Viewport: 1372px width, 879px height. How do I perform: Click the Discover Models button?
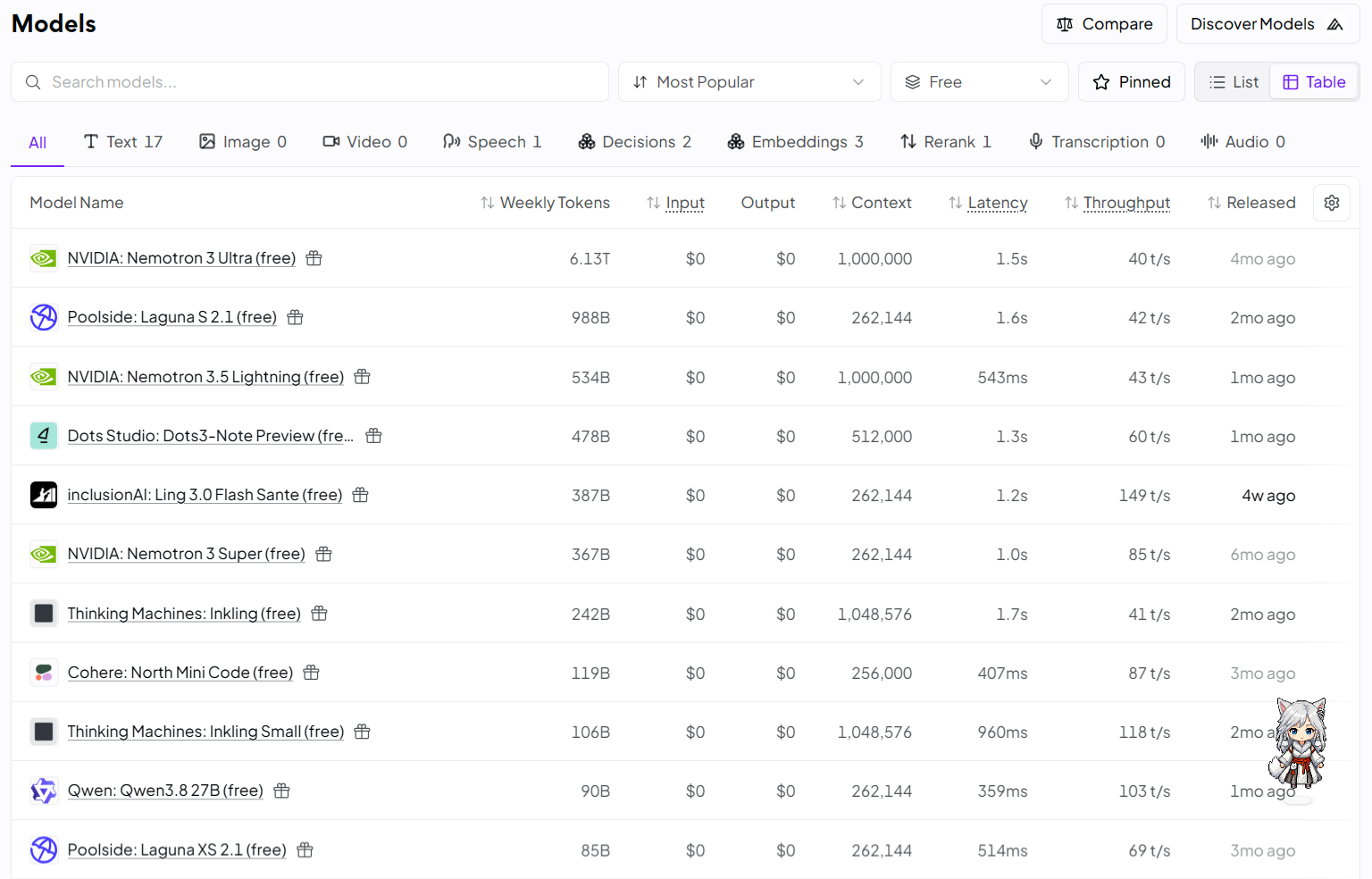(1267, 24)
